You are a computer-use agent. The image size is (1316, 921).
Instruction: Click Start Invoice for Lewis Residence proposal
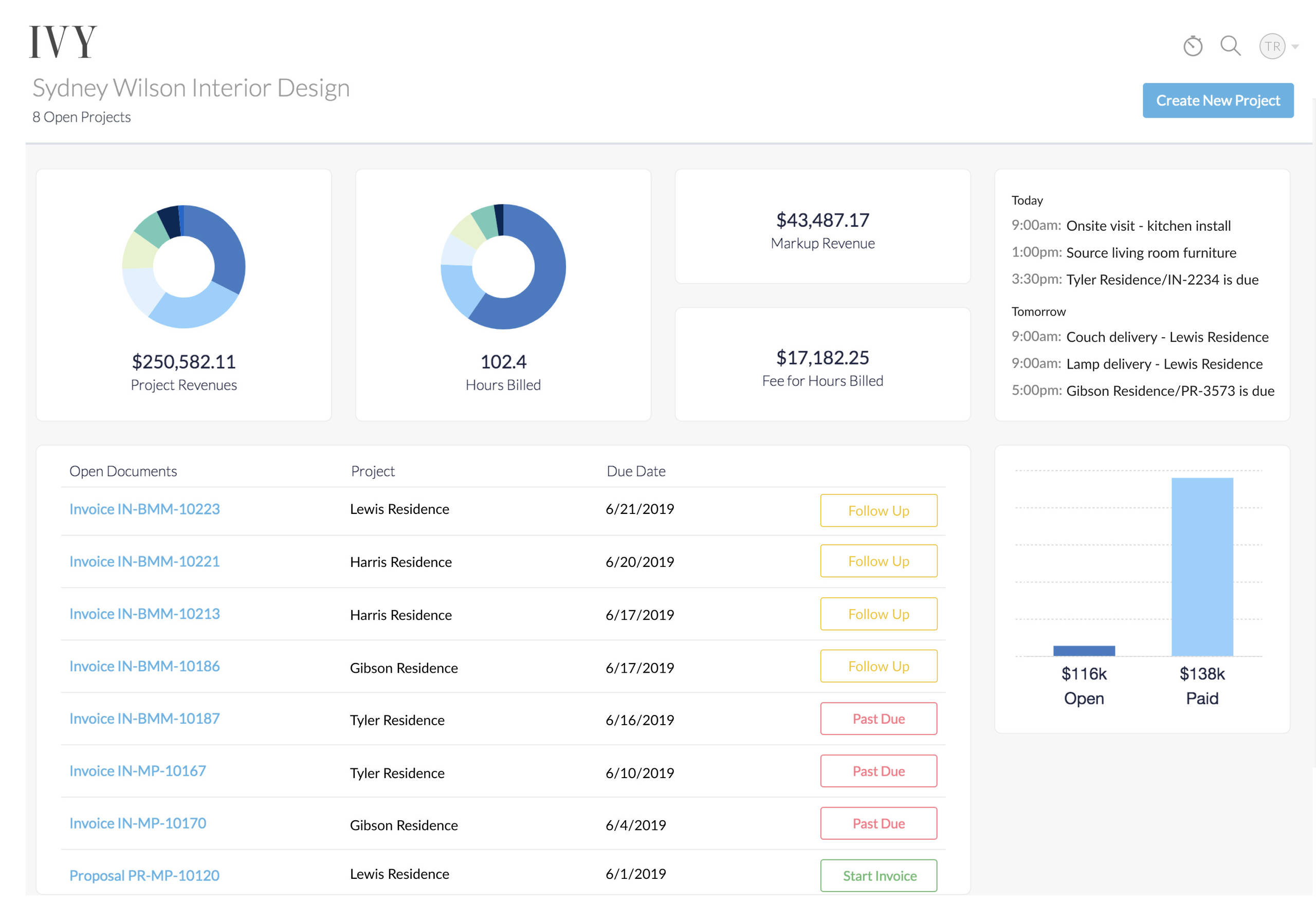coord(878,876)
